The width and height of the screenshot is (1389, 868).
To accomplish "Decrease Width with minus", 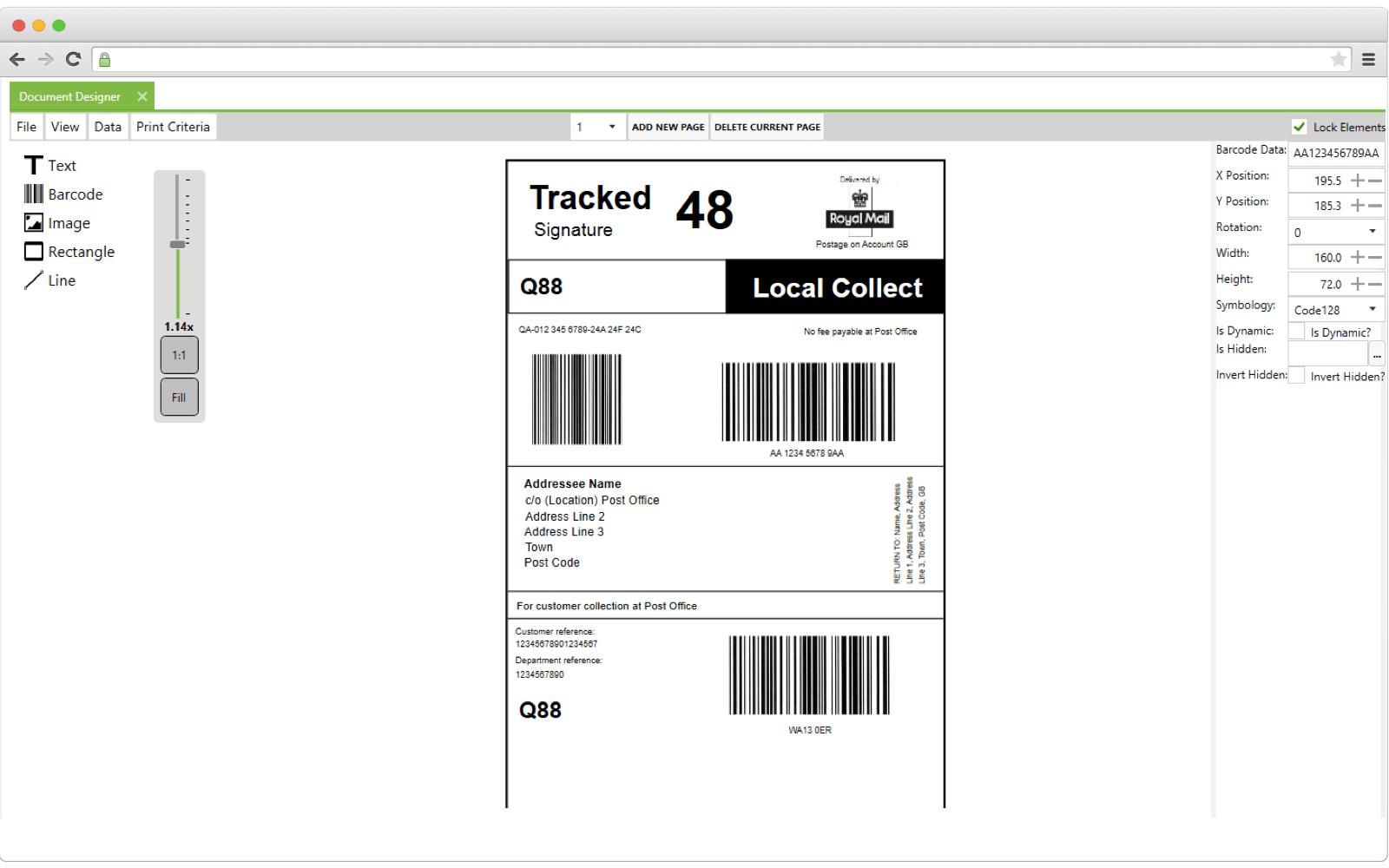I will [1375, 257].
